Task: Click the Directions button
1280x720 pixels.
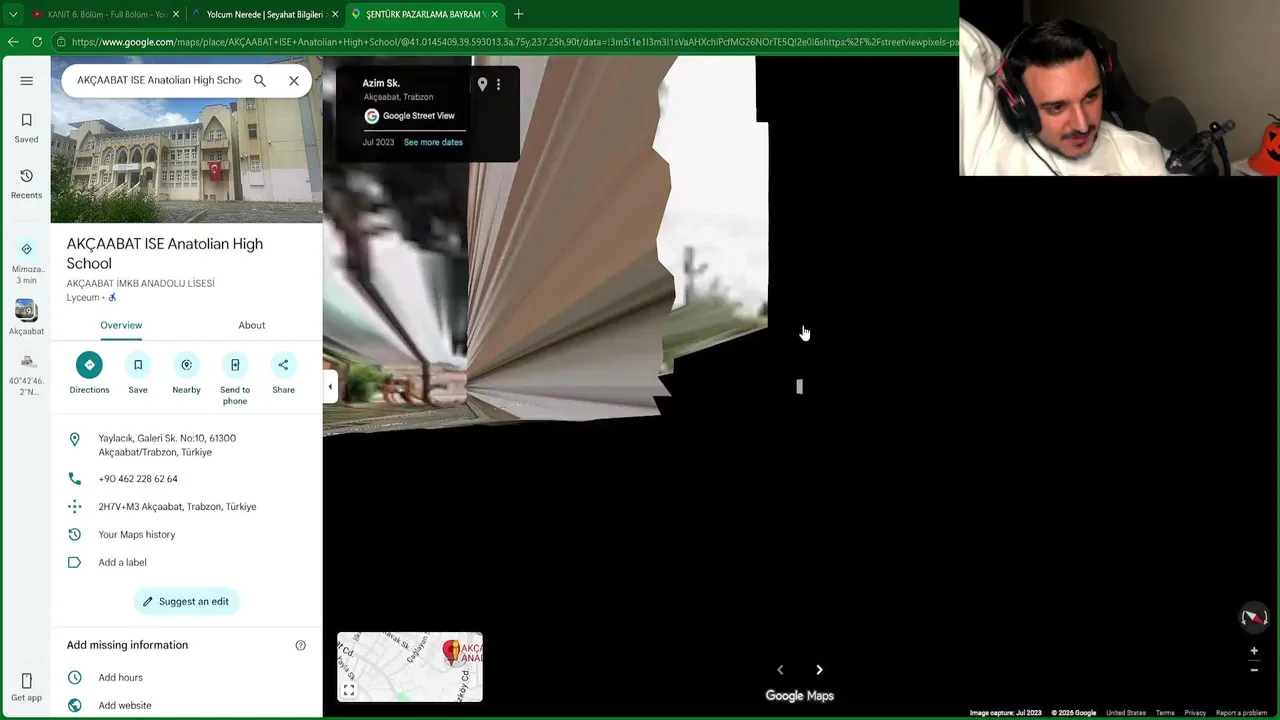Action: pos(89,373)
